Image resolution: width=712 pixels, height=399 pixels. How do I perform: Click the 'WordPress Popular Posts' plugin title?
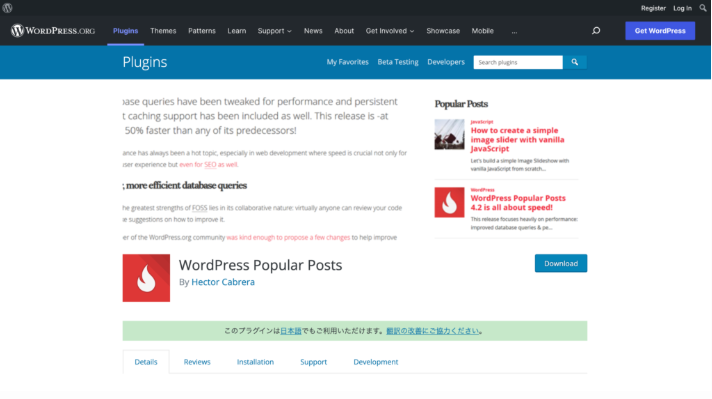[x=260, y=265]
